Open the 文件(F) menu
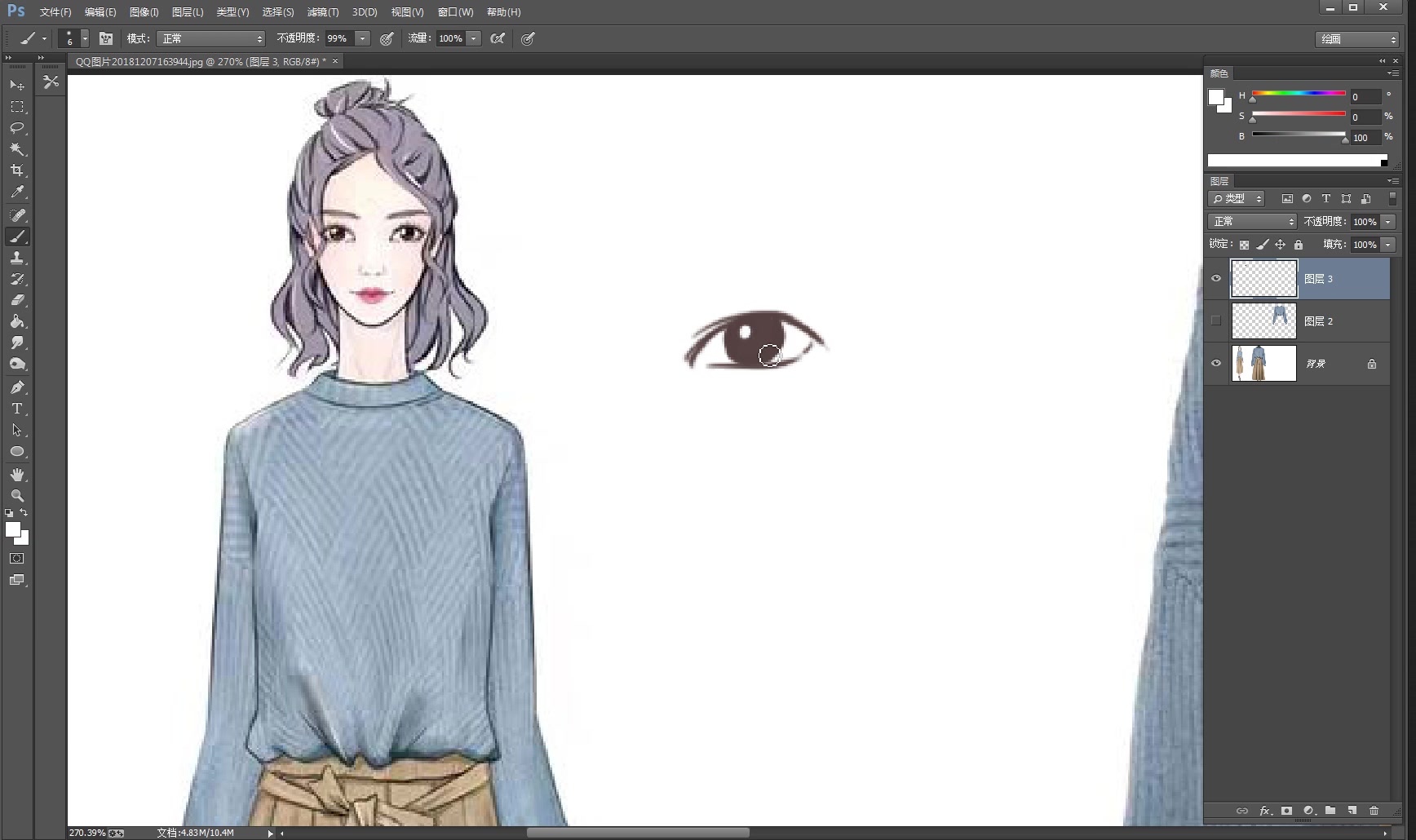The image size is (1416, 840). (x=55, y=12)
